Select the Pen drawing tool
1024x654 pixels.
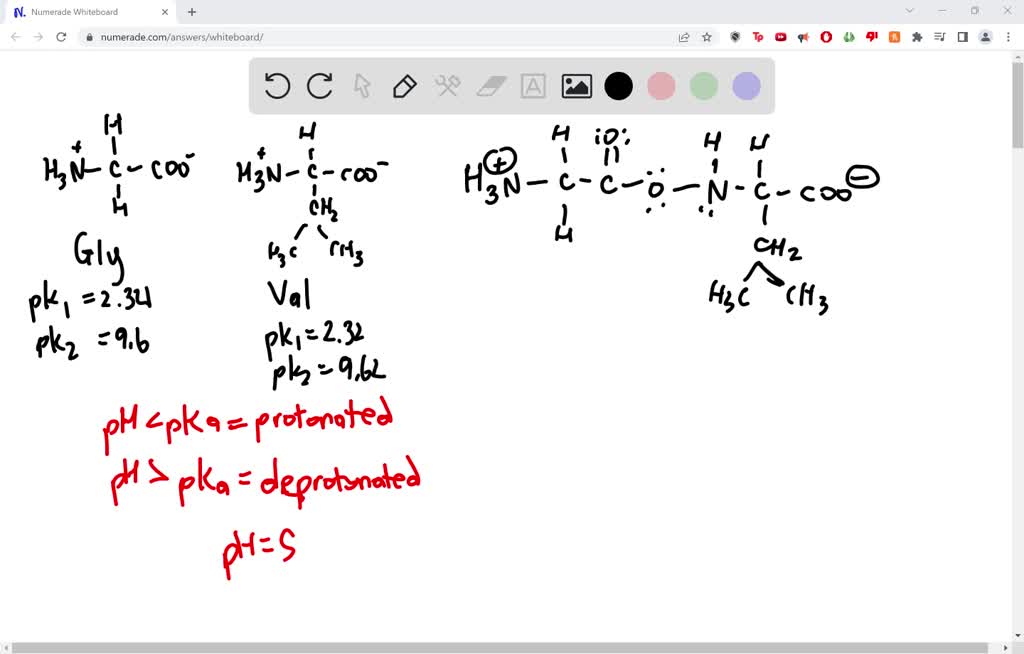click(404, 86)
